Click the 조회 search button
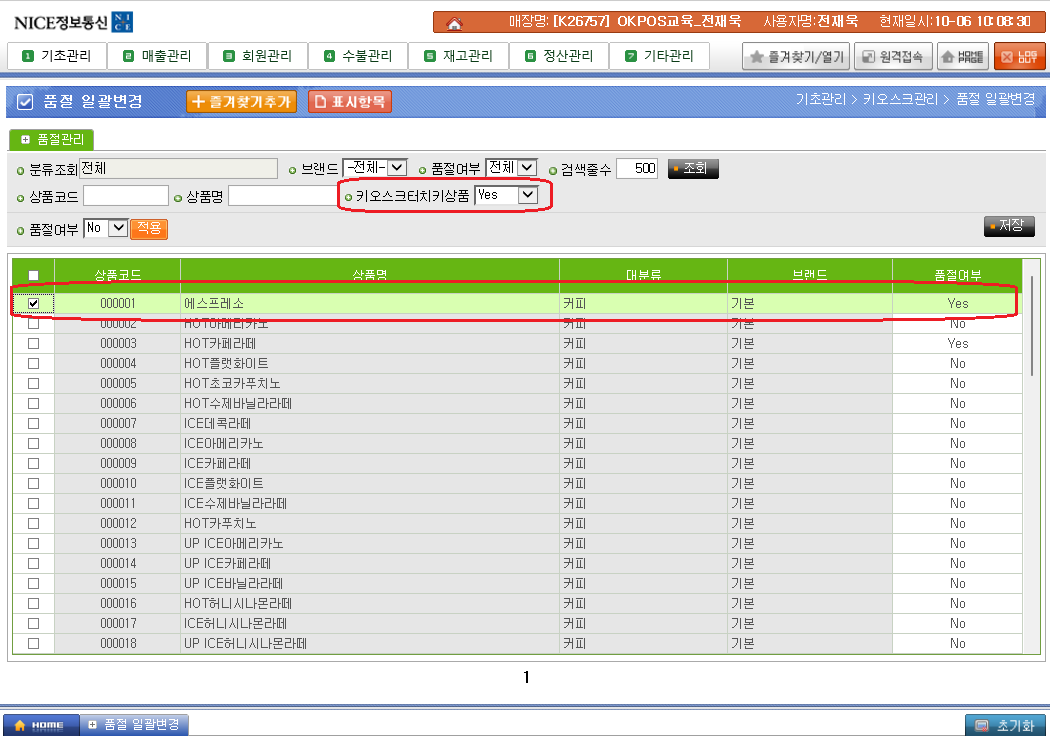1050x739 pixels. (x=693, y=168)
